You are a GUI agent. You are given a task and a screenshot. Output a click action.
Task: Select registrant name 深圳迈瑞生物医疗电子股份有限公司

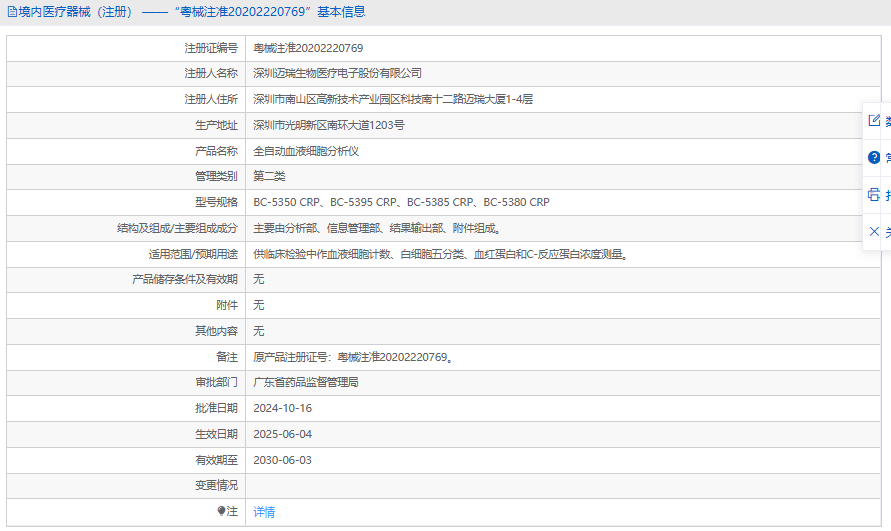(x=338, y=73)
